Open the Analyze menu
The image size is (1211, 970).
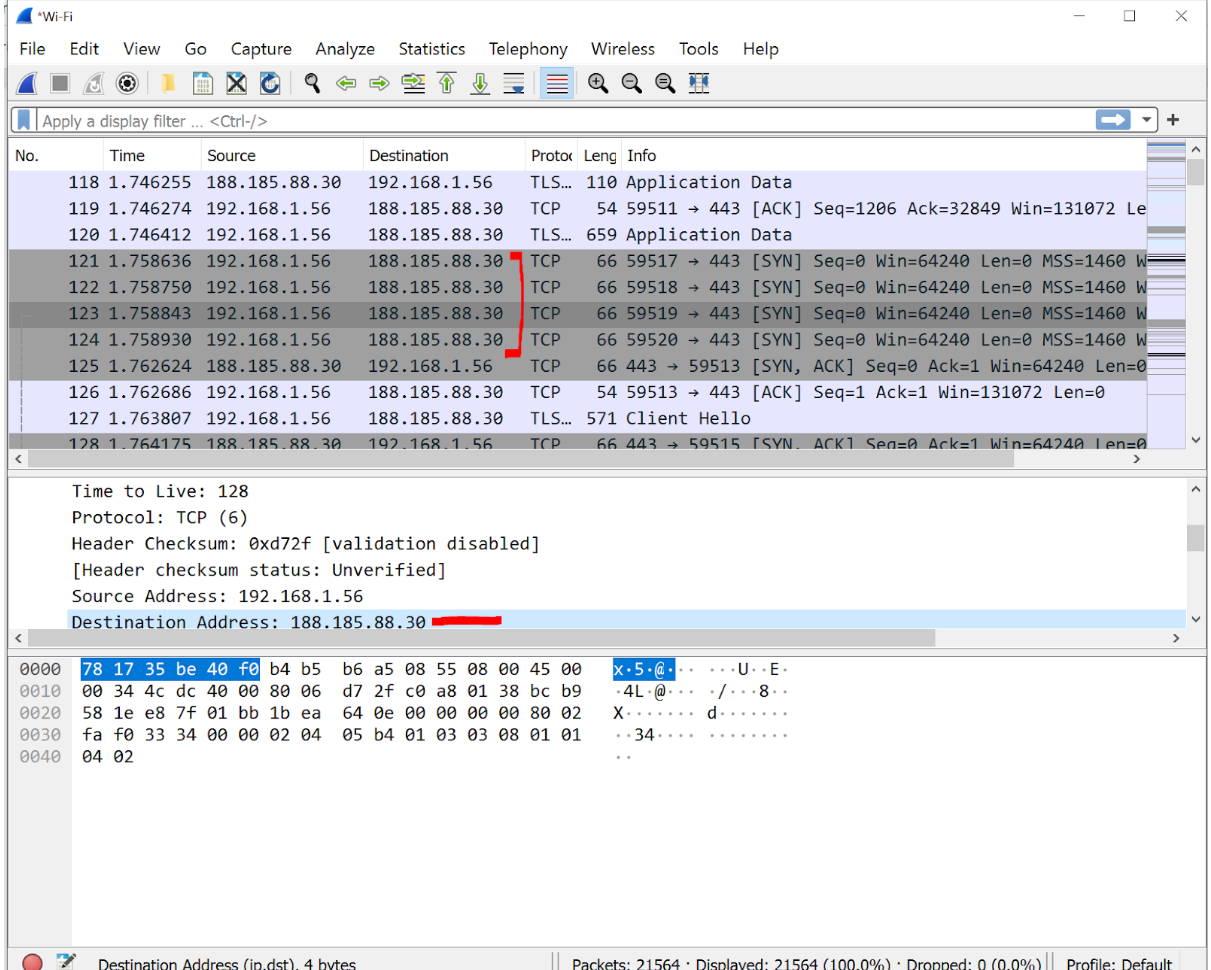pos(345,49)
